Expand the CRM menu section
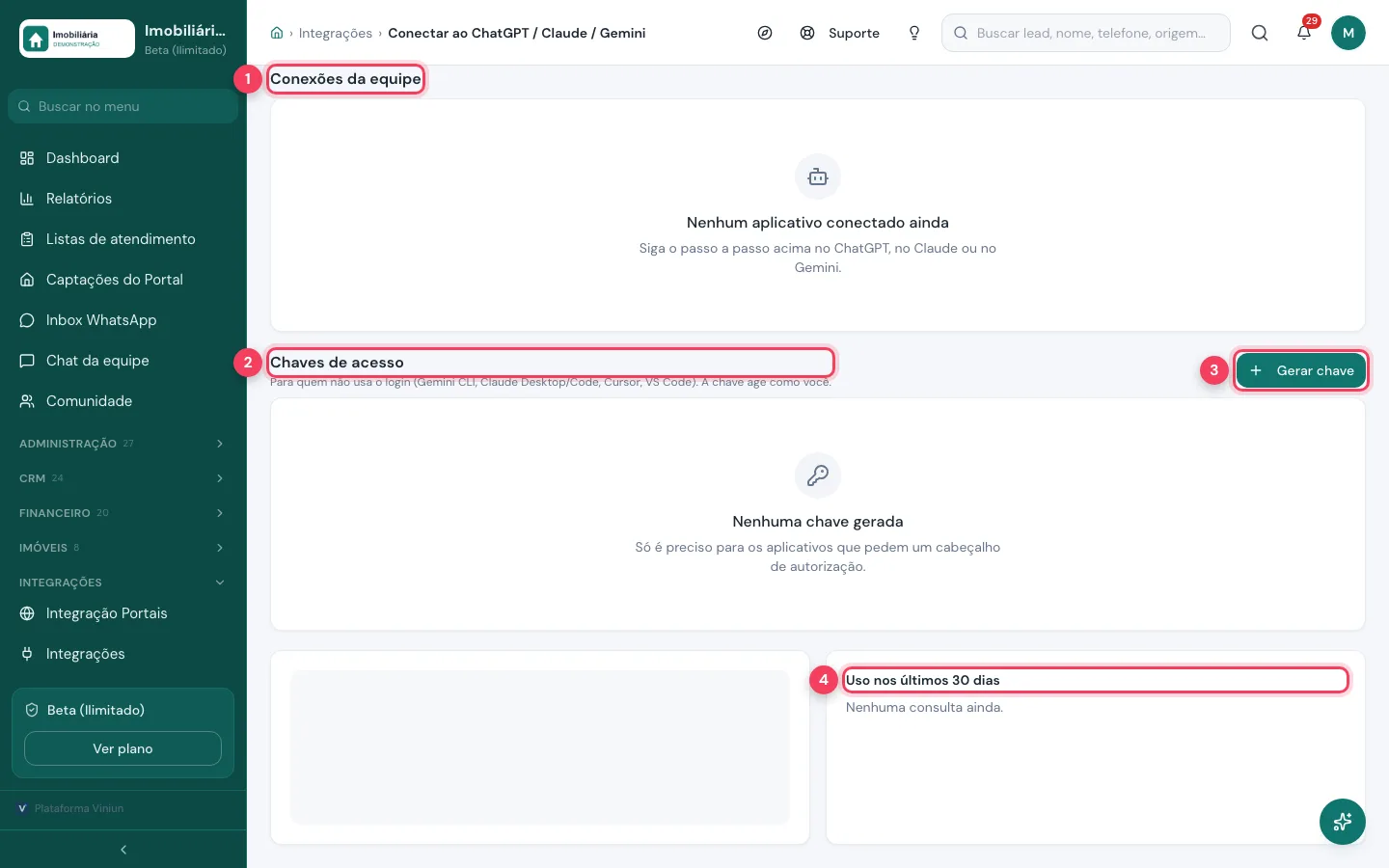Screen dimensions: 1389x868 click(123, 478)
